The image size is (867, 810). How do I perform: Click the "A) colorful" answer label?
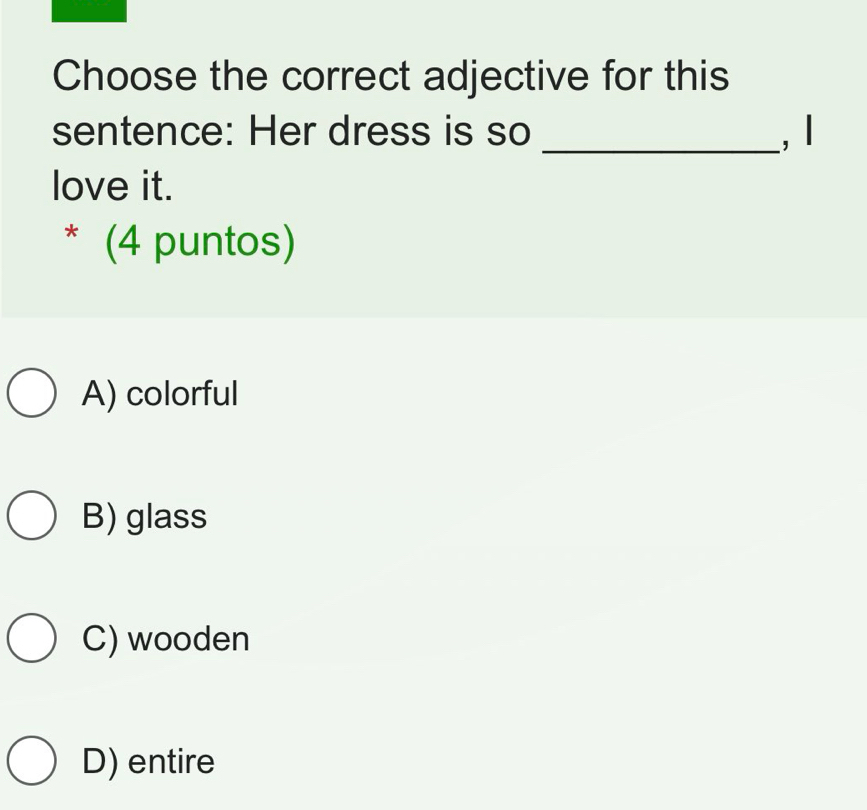161,394
